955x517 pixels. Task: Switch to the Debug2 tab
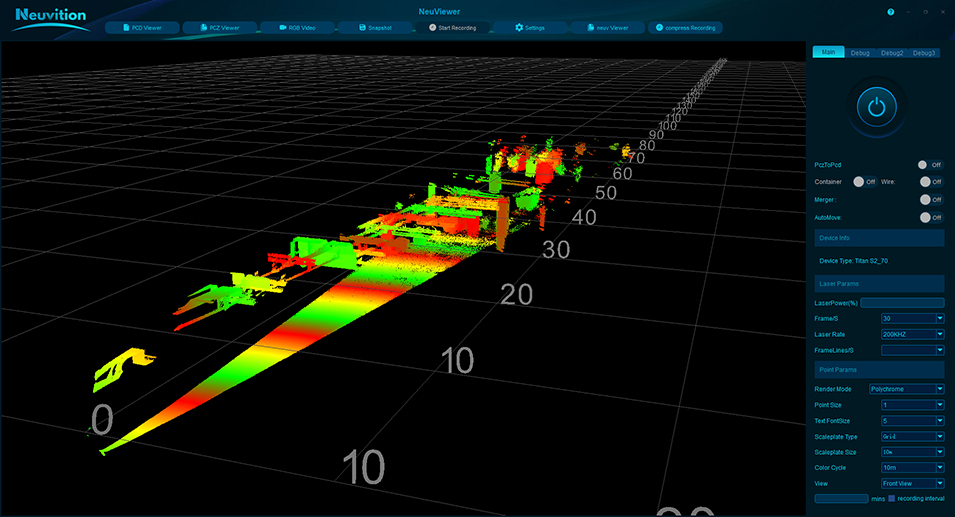point(892,53)
